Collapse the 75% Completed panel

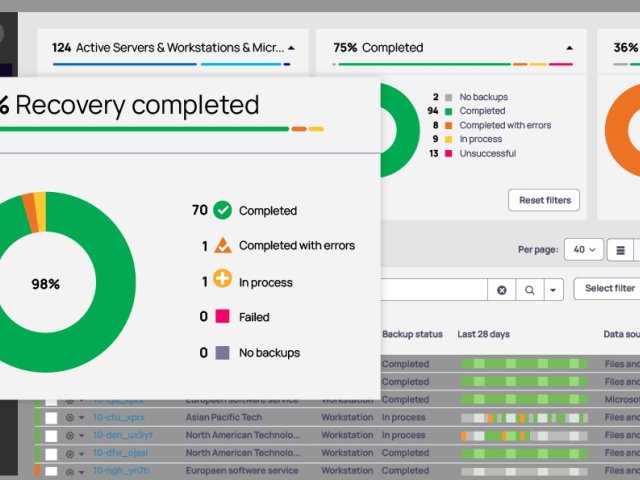569,48
